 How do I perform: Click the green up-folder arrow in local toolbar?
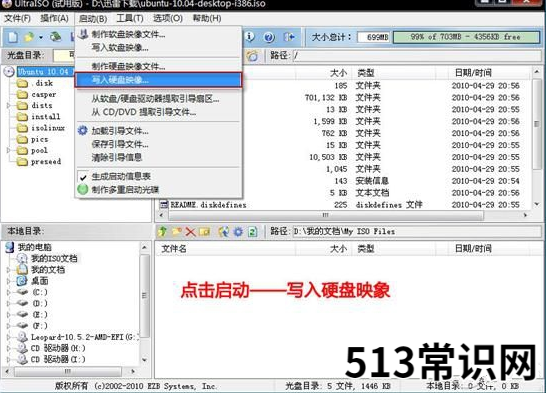pyautogui.click(x=162, y=231)
